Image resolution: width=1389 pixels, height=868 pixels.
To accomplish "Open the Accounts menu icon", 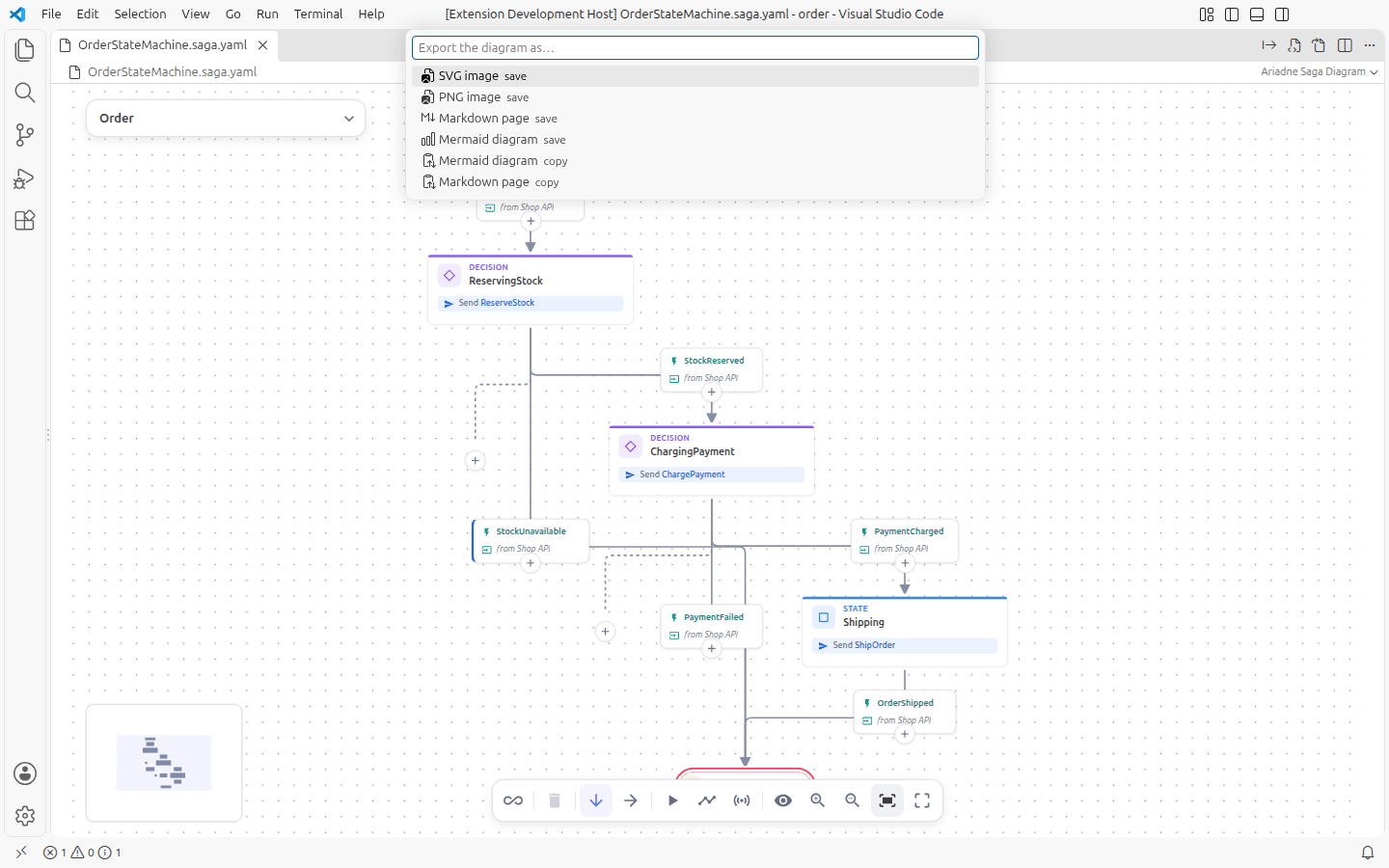I will click(25, 773).
